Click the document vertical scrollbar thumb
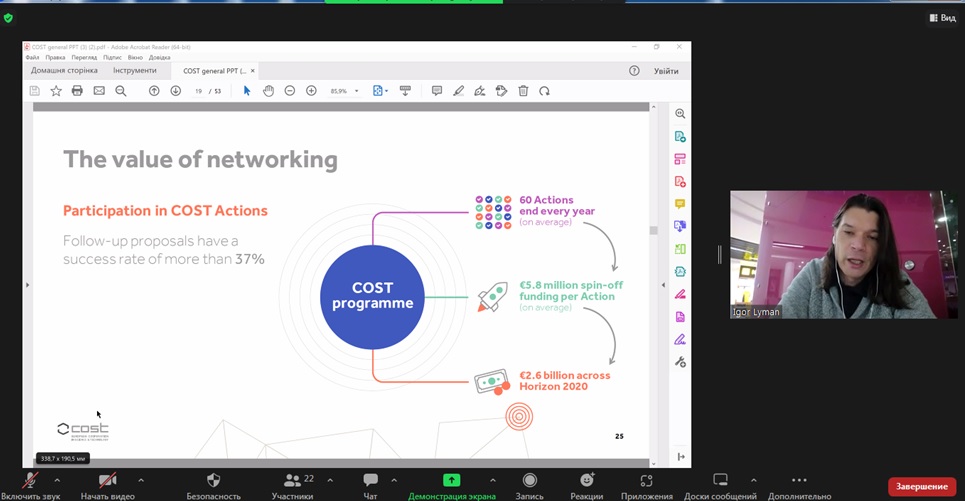Image resolution: width=965 pixels, height=501 pixels. (x=654, y=230)
